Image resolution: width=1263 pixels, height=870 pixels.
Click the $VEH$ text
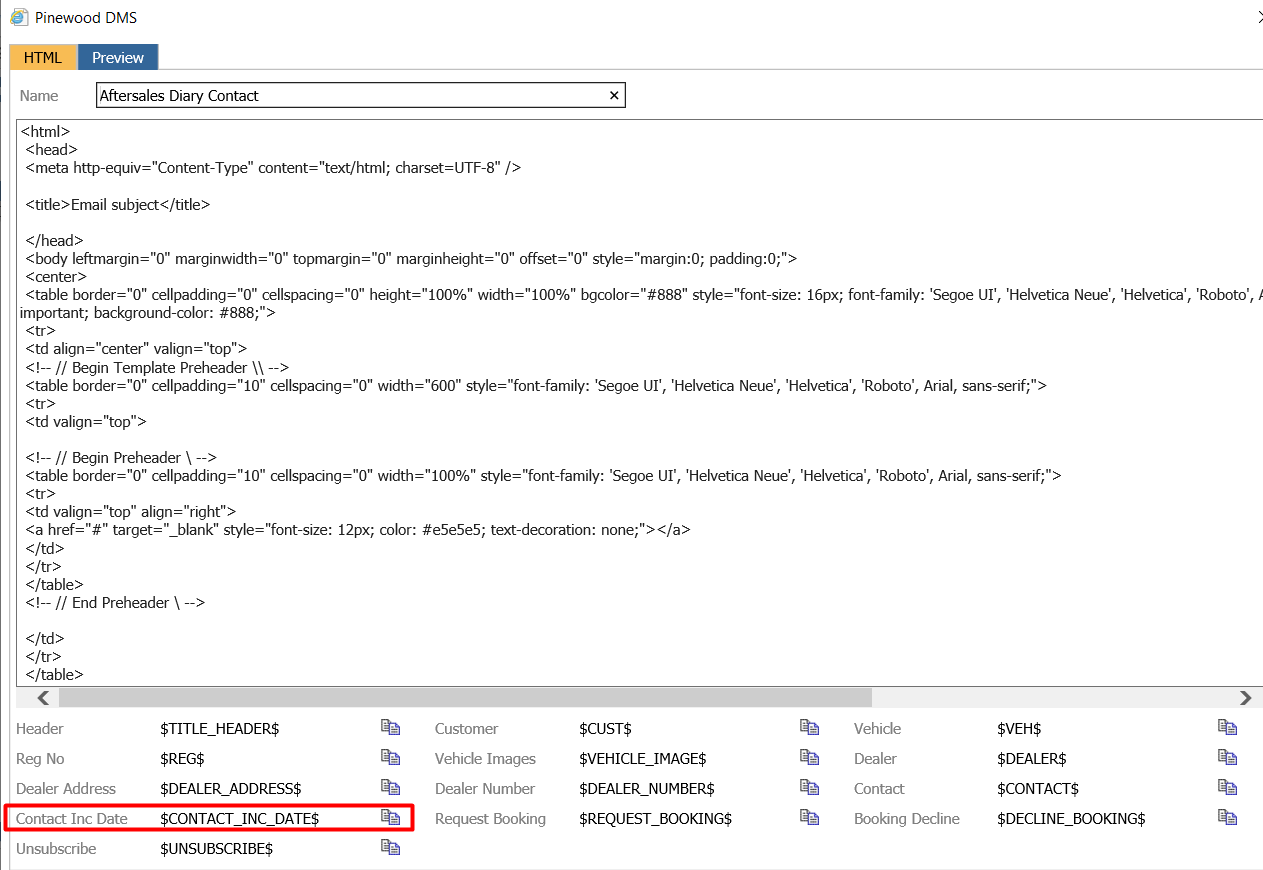click(1019, 729)
